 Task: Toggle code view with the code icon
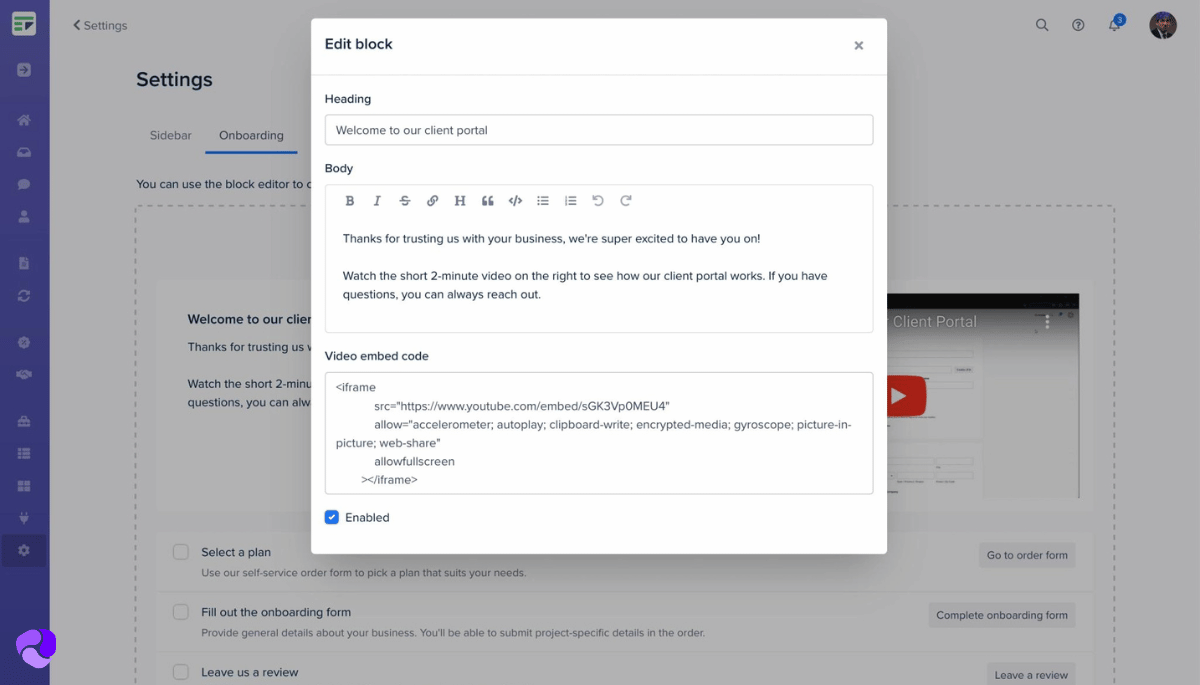pyautogui.click(x=514, y=200)
